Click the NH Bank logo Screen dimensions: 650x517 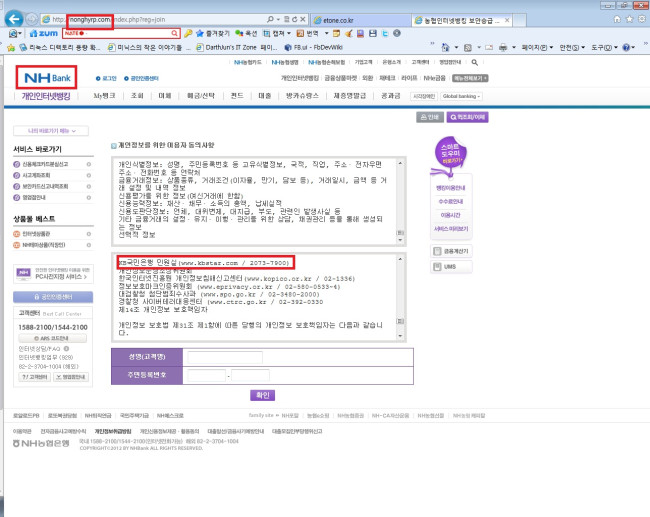click(46, 75)
